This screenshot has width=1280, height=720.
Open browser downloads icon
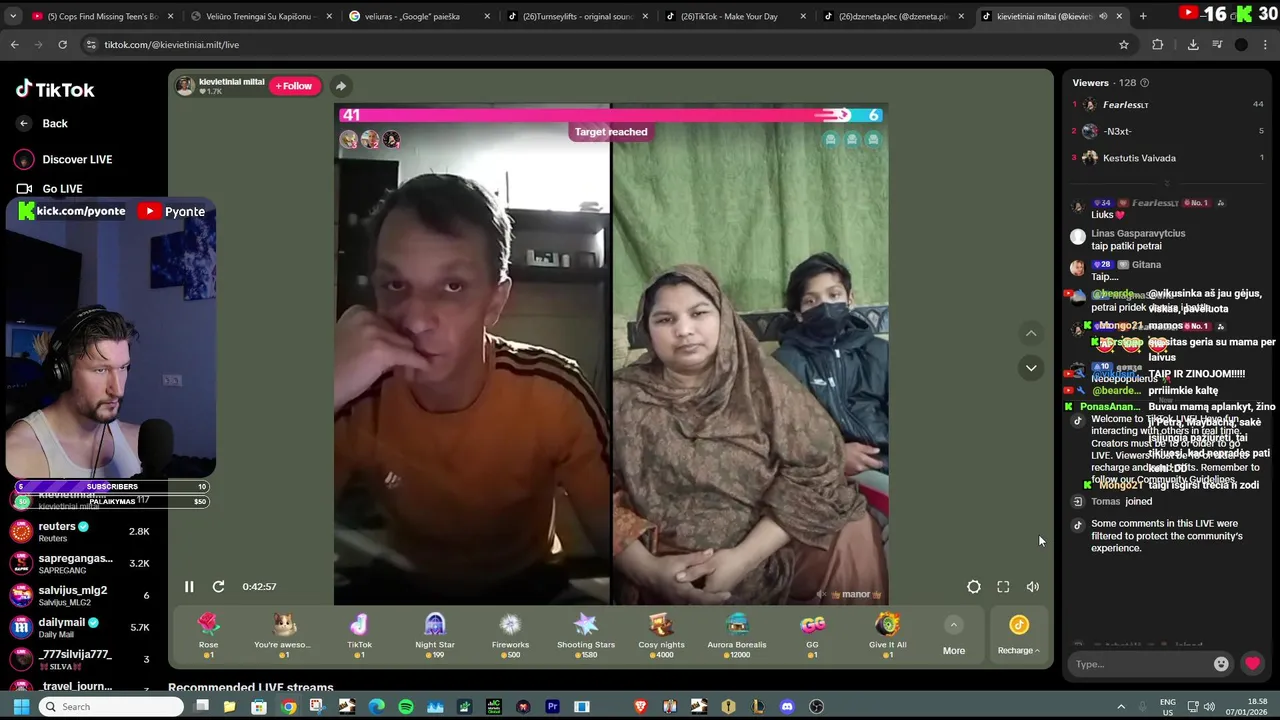[x=1193, y=44]
